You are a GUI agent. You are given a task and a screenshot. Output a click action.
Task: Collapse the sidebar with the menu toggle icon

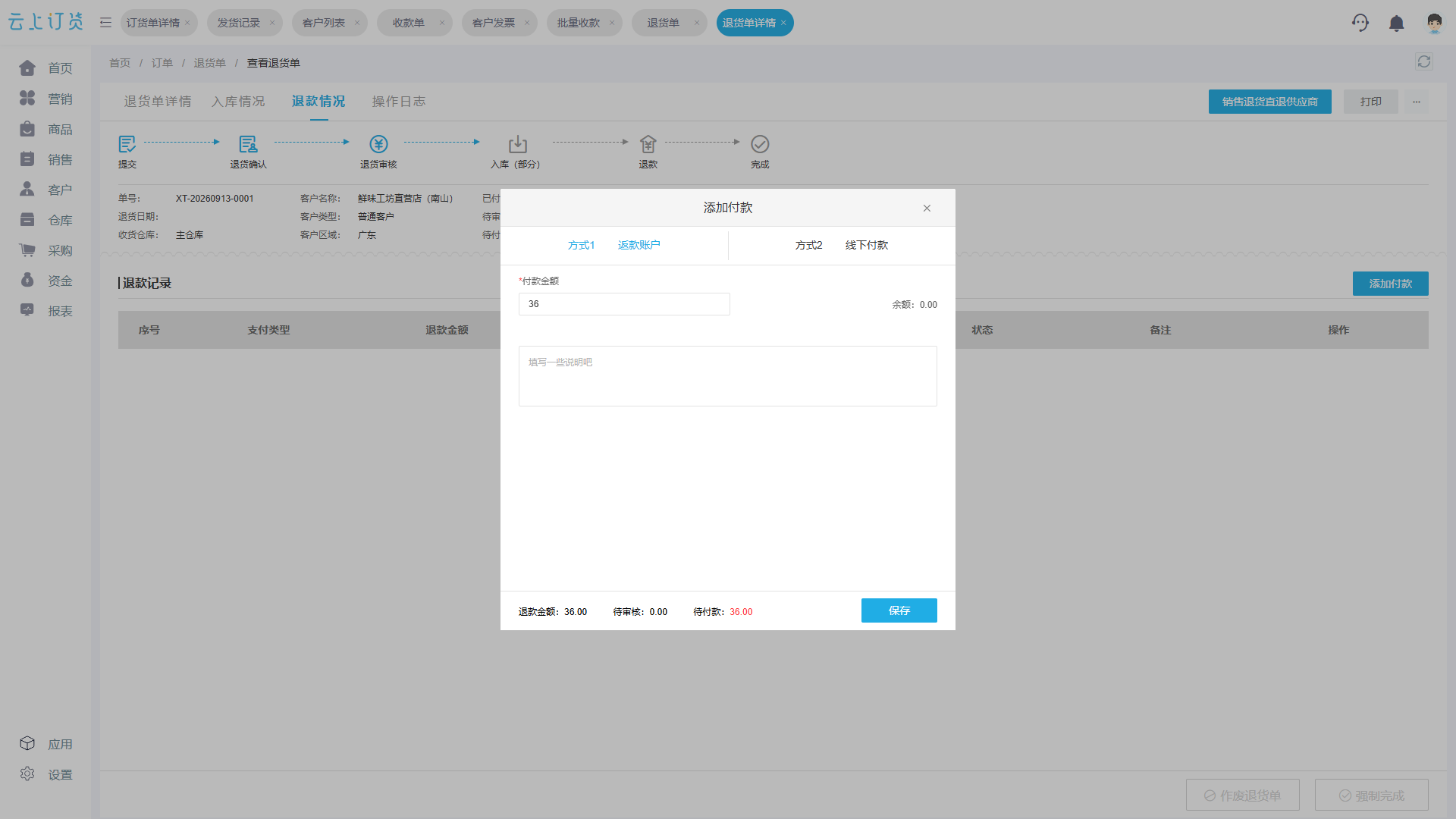pos(105,23)
